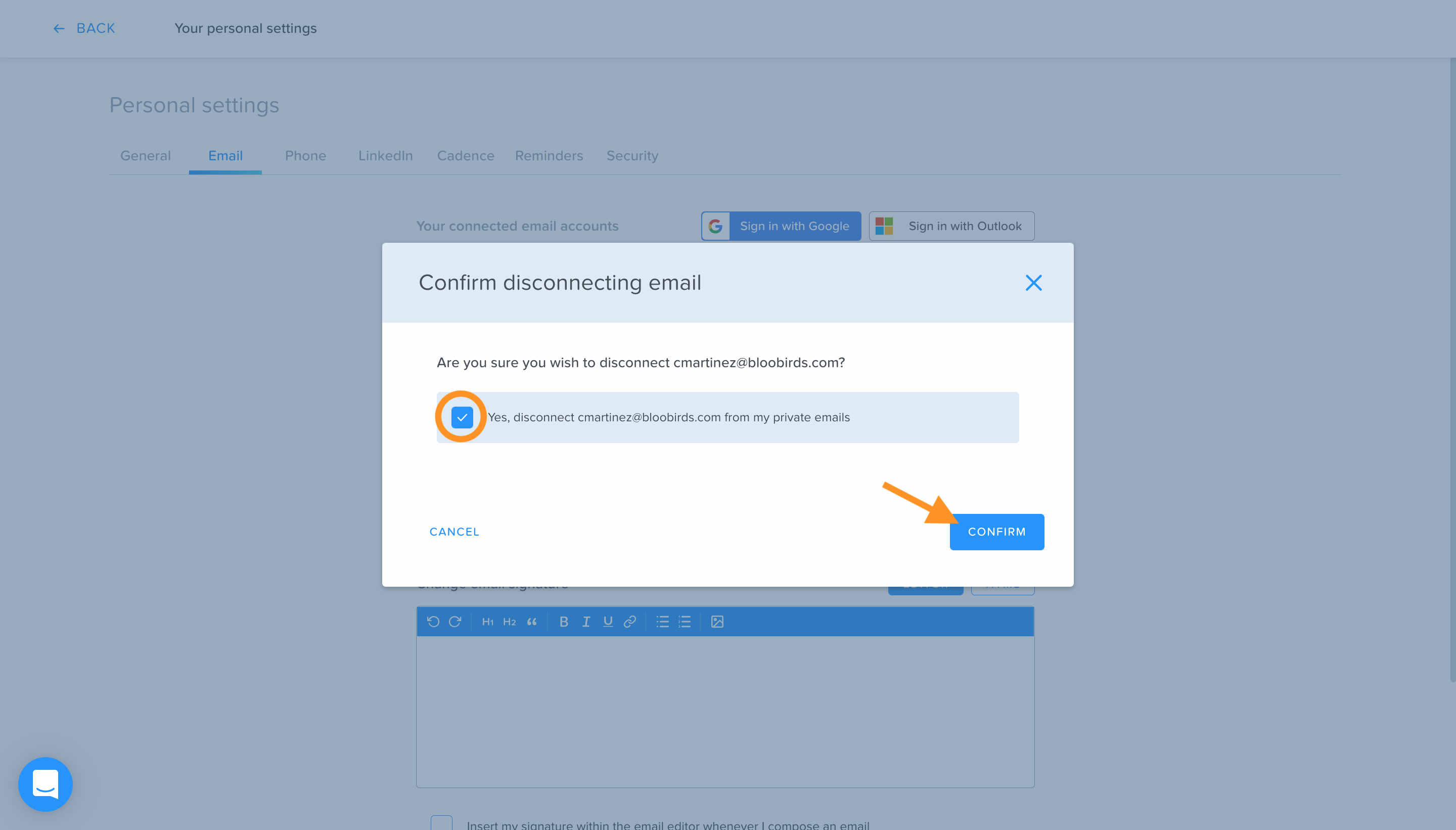
Task: Toggle italic formatting in the signature editor
Action: coord(585,622)
